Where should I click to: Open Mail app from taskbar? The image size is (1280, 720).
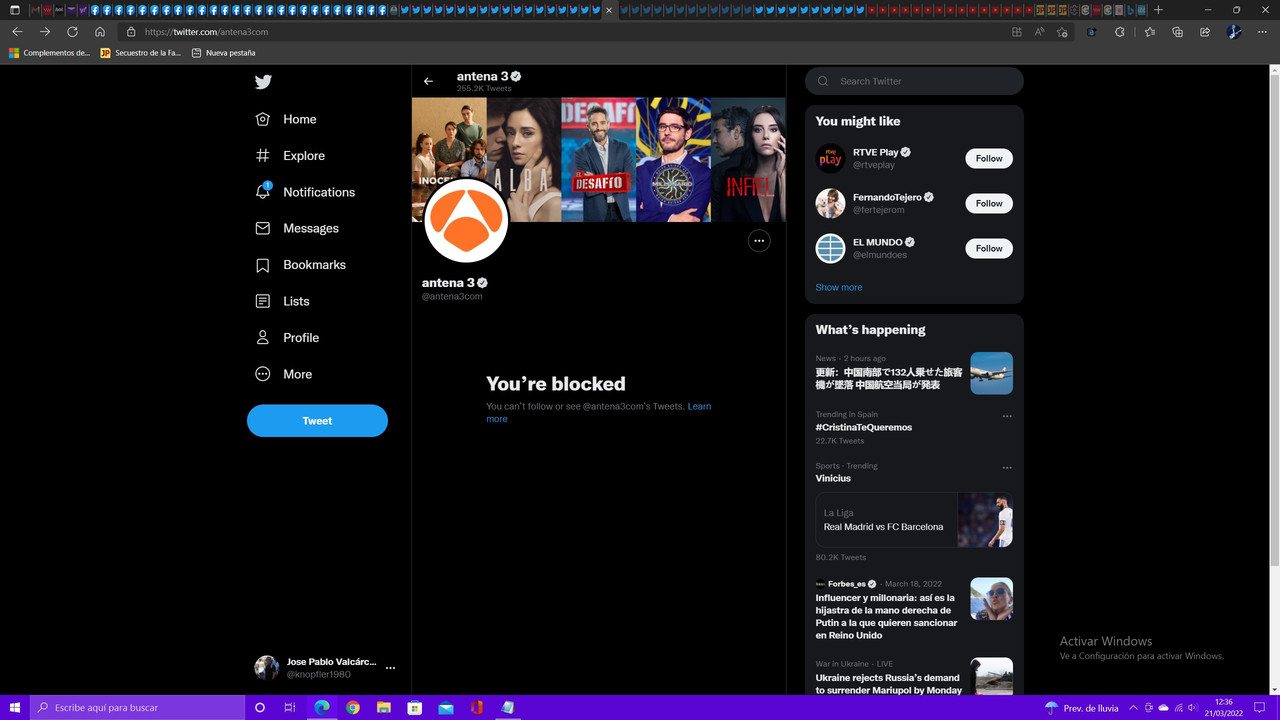point(445,707)
